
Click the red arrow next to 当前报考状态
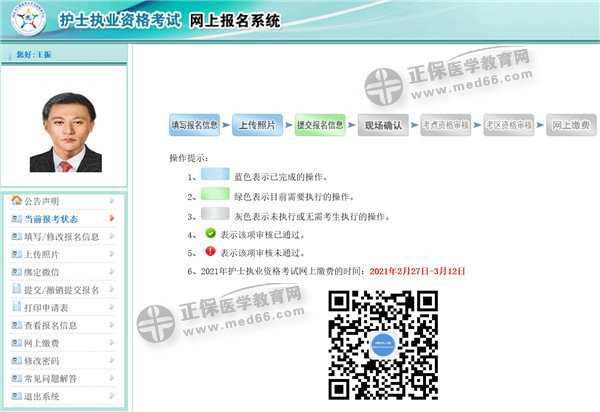pyautogui.click(x=112, y=219)
